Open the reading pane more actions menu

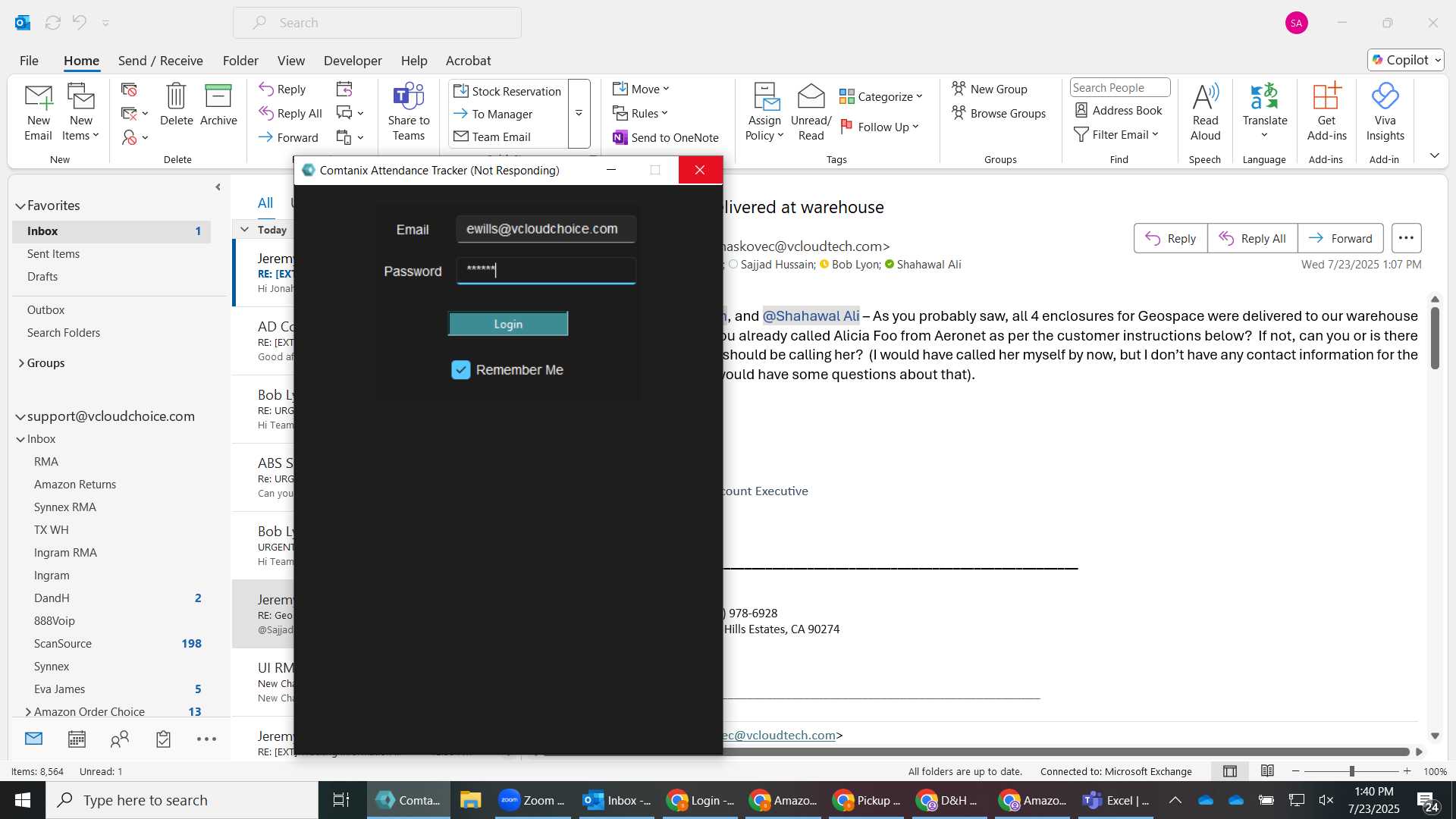[x=1406, y=238]
